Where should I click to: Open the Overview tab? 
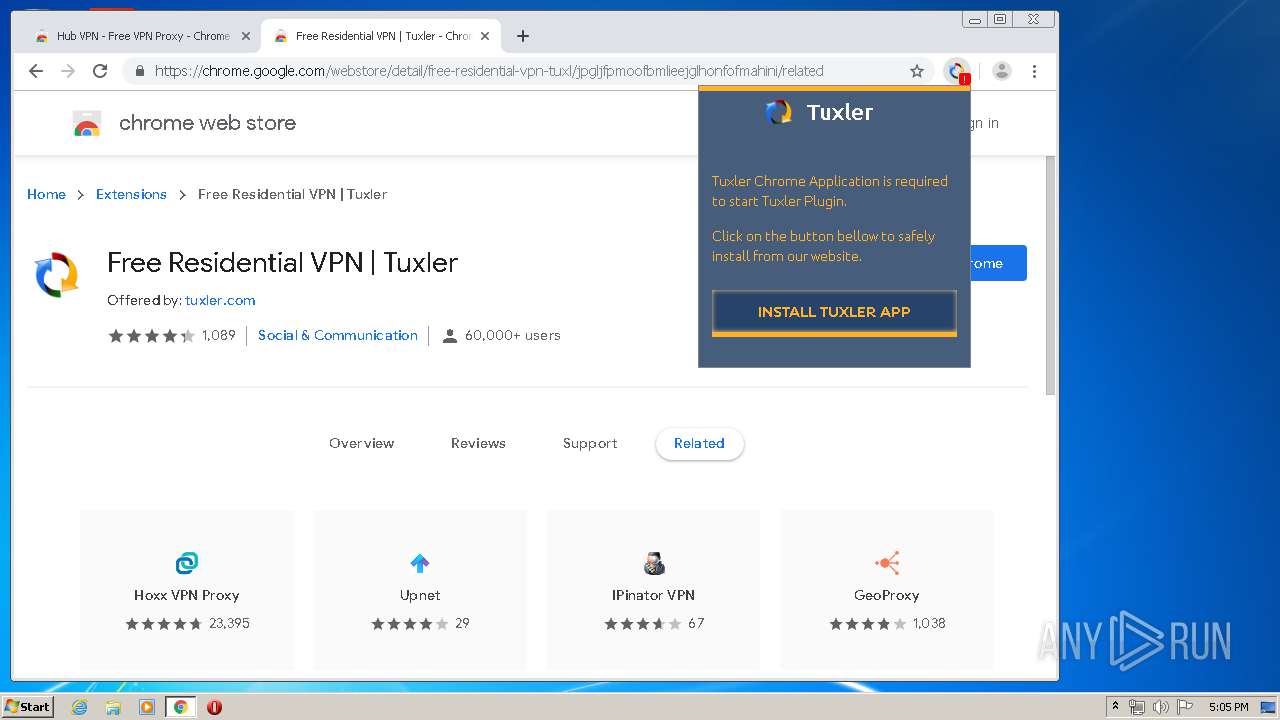coord(362,443)
